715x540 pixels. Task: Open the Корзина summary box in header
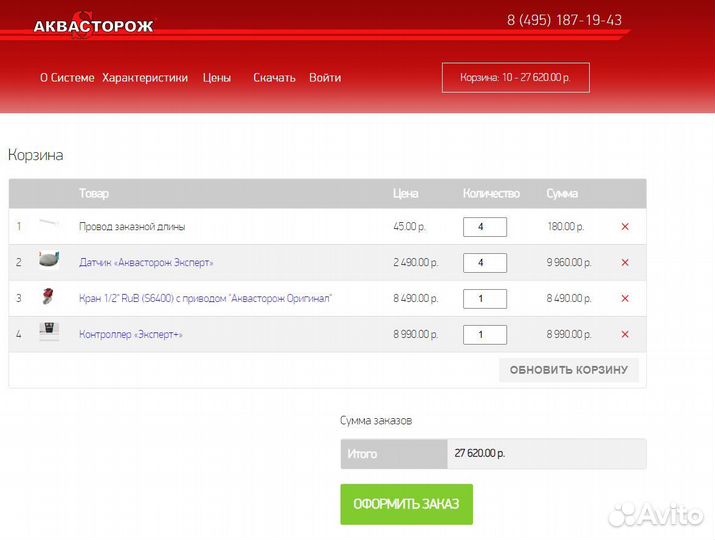point(515,78)
